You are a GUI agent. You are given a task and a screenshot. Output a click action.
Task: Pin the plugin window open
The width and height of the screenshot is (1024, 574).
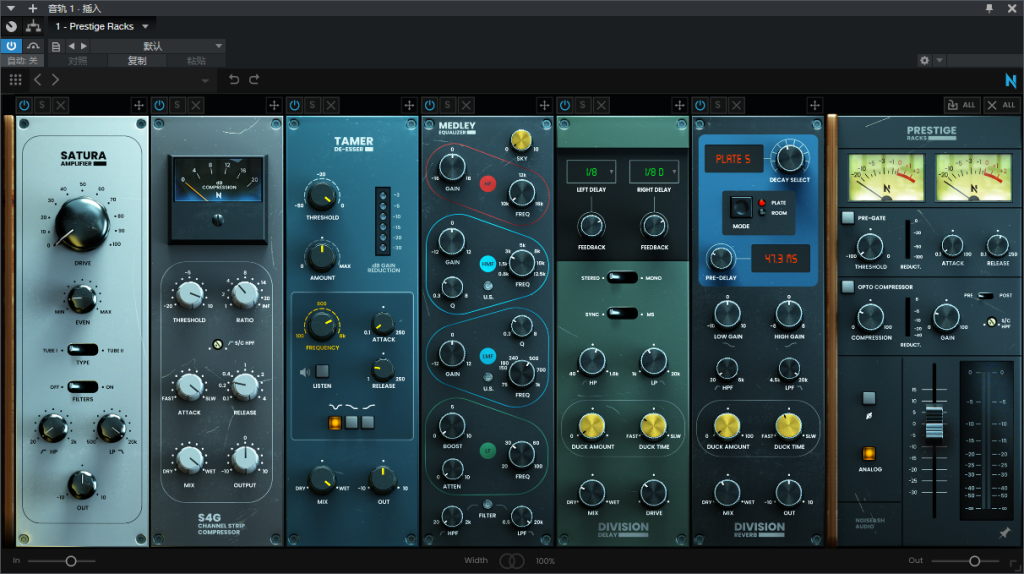[989, 8]
